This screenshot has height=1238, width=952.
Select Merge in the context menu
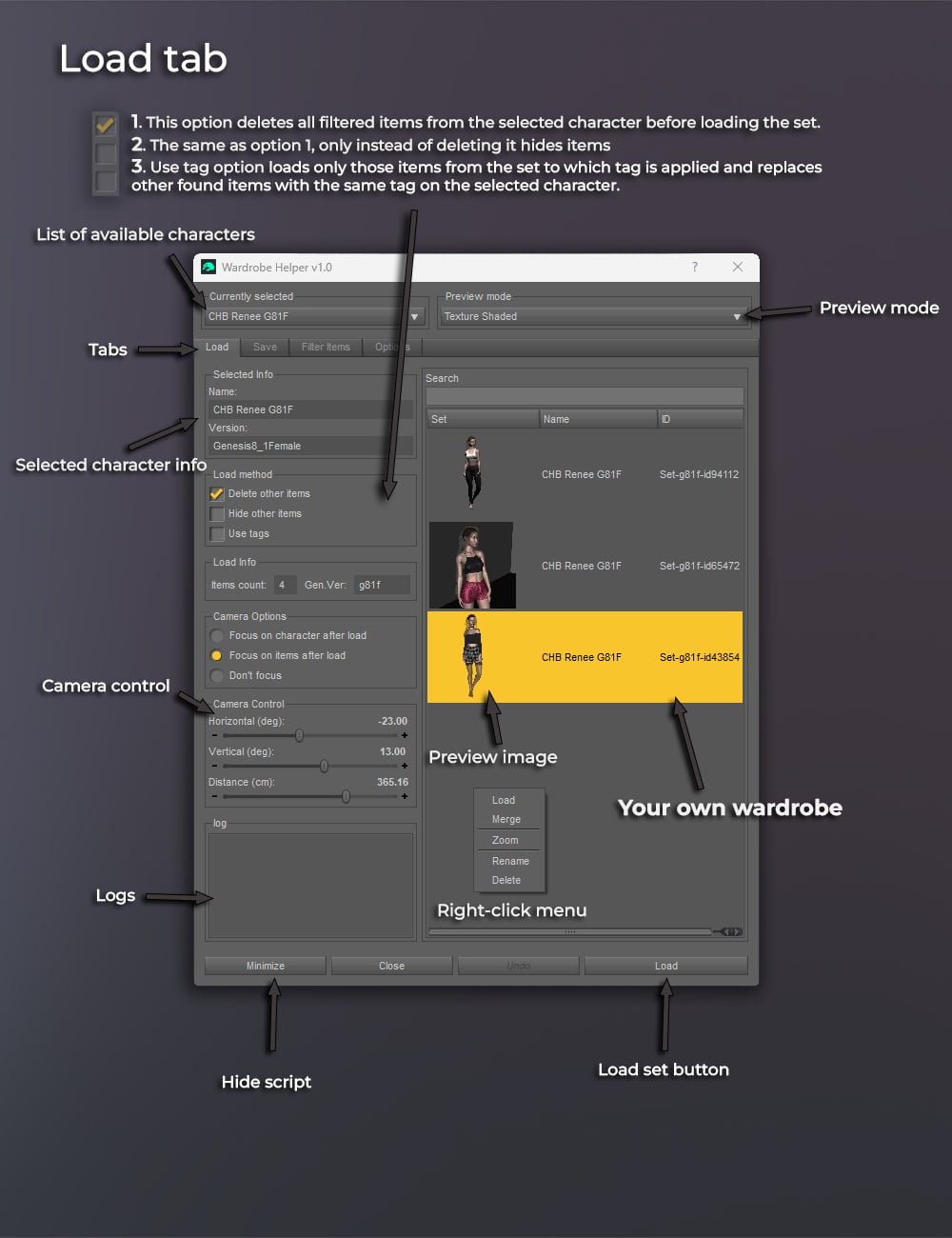click(x=508, y=819)
